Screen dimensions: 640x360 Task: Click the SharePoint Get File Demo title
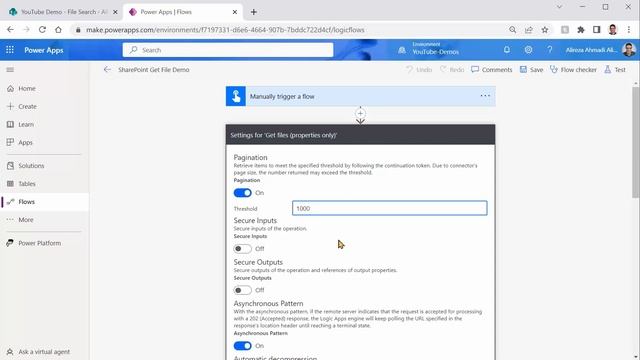click(154, 70)
